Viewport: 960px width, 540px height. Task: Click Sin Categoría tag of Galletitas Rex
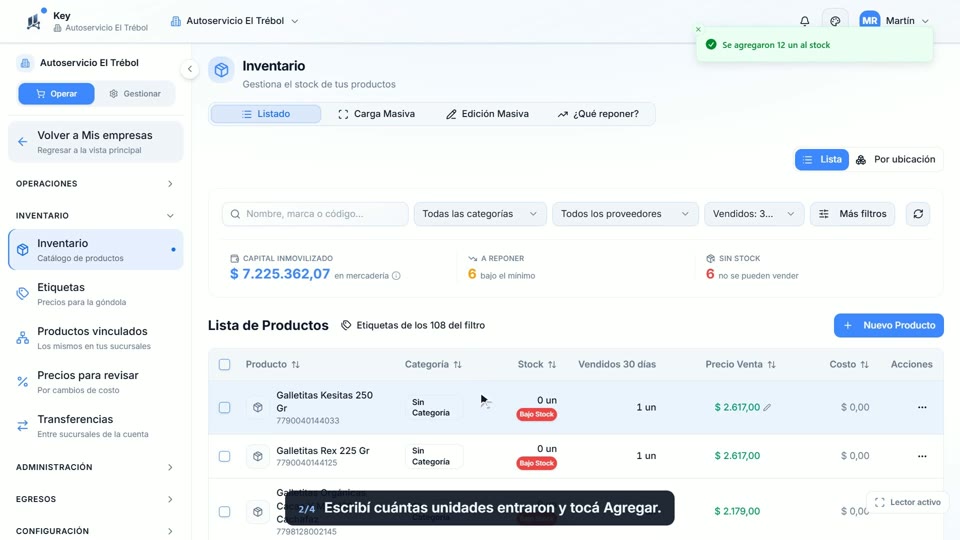pyautogui.click(x=433, y=456)
